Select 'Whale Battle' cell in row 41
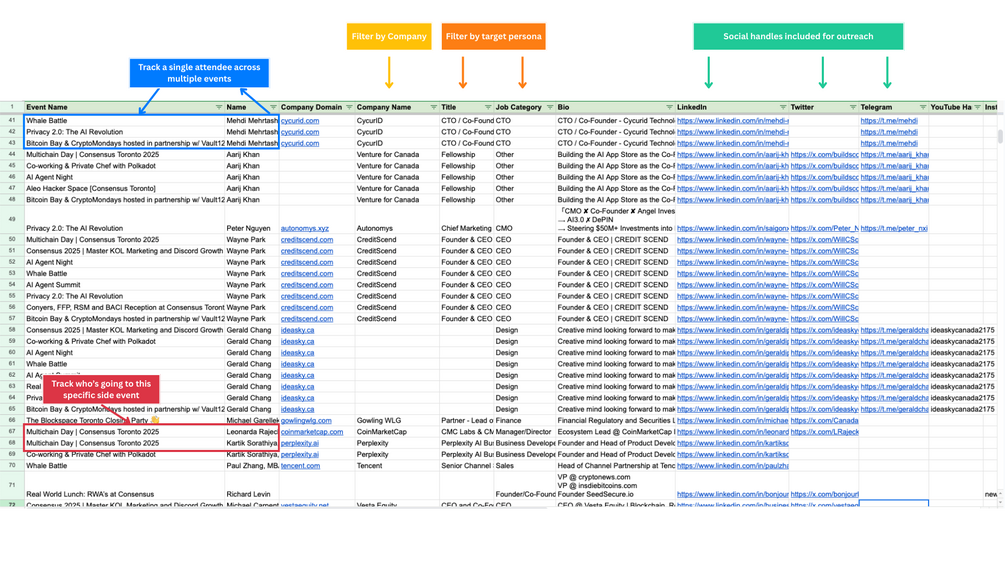Viewport: 1005px width, 565px height. tap(124, 120)
